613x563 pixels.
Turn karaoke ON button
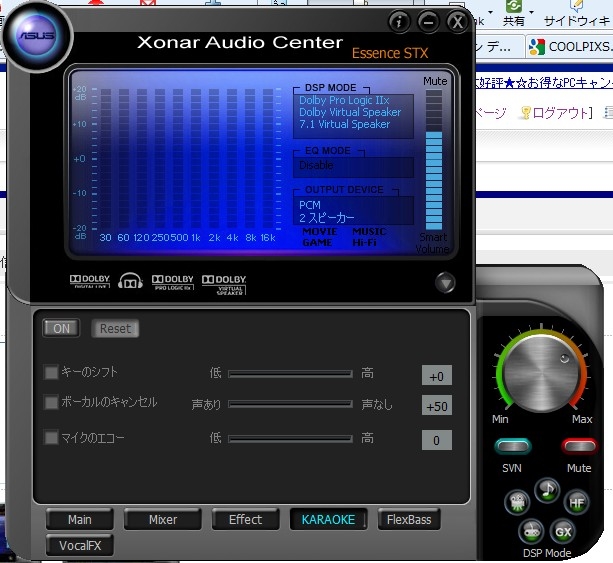click(61, 328)
